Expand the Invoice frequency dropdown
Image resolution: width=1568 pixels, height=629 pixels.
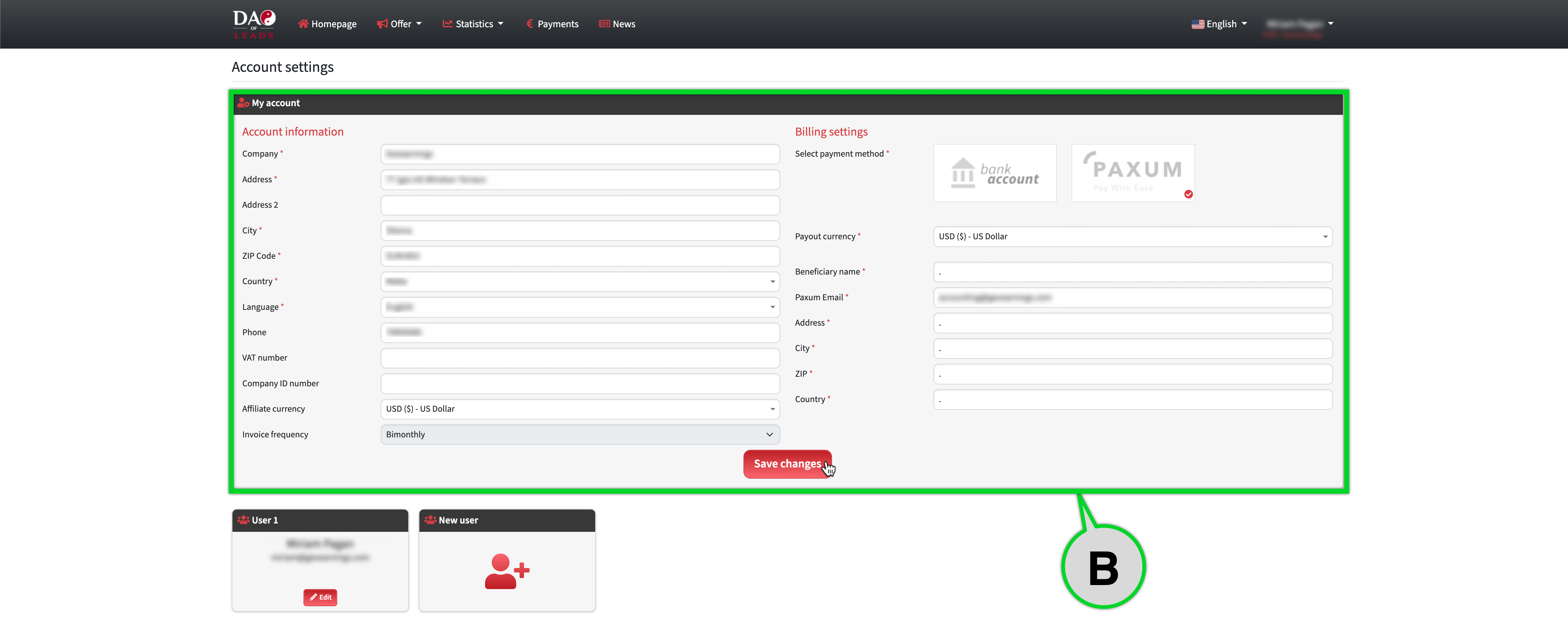(x=579, y=434)
